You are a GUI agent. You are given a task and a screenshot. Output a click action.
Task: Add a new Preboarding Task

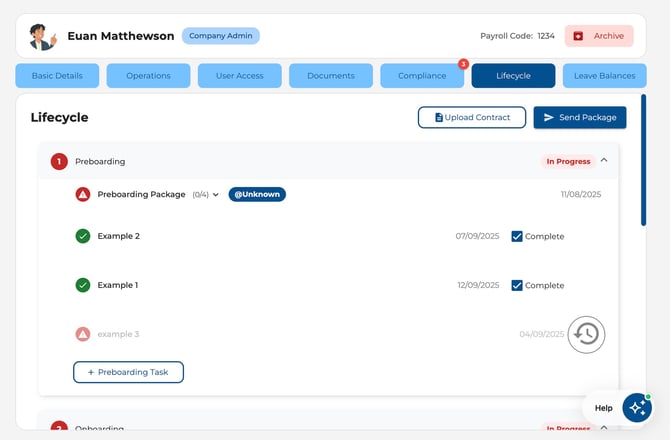[x=128, y=372]
